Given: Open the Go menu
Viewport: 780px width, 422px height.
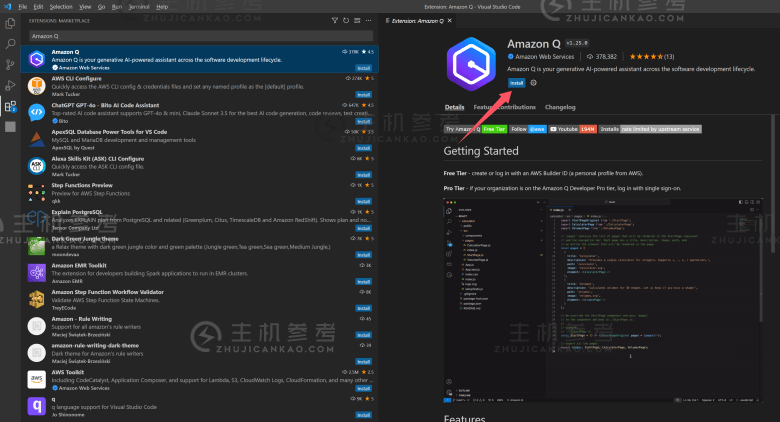Looking at the screenshot, I should pyautogui.click(x=101, y=6).
